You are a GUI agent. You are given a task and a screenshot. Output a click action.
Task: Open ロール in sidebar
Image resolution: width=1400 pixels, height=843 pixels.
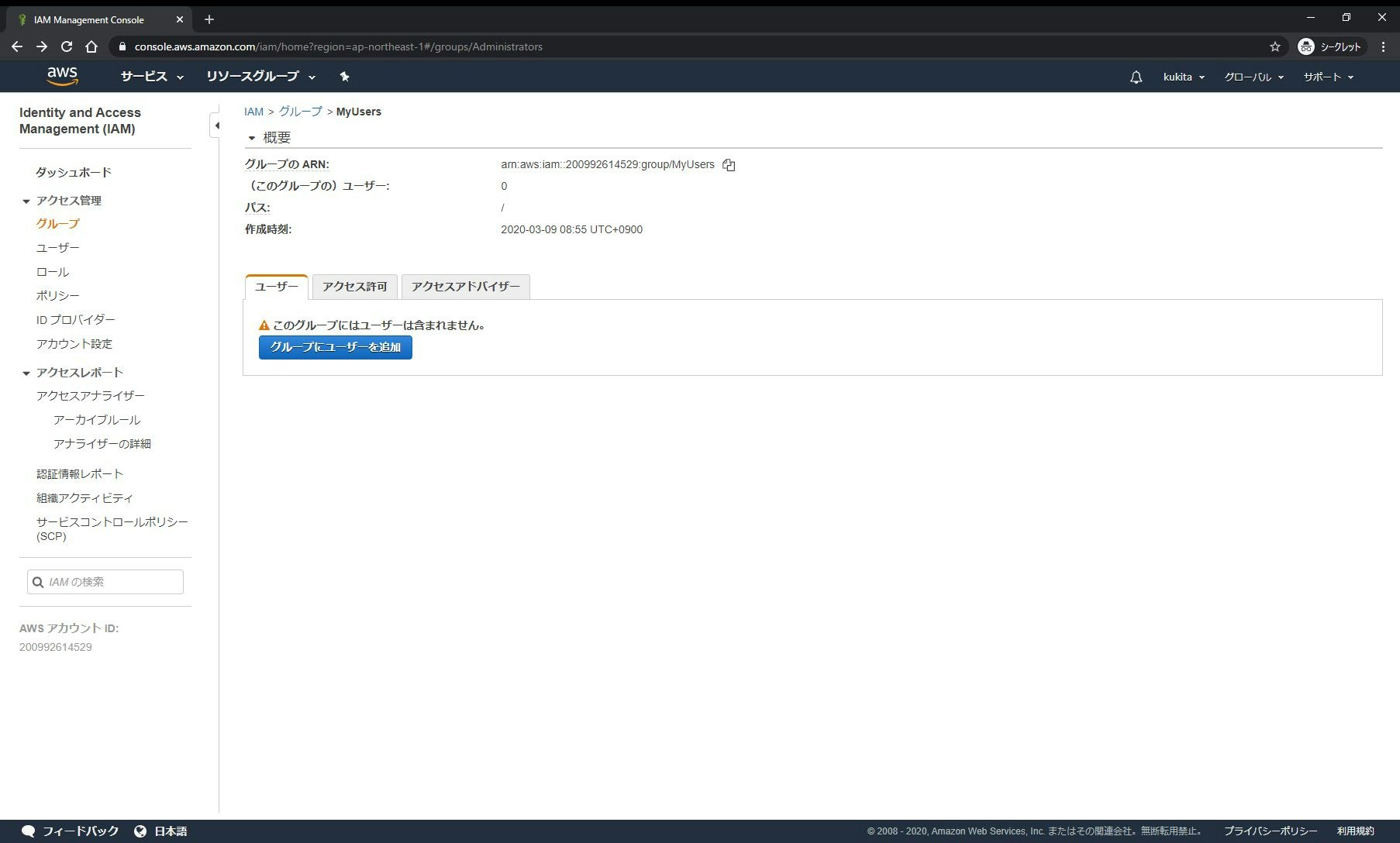[x=52, y=272]
